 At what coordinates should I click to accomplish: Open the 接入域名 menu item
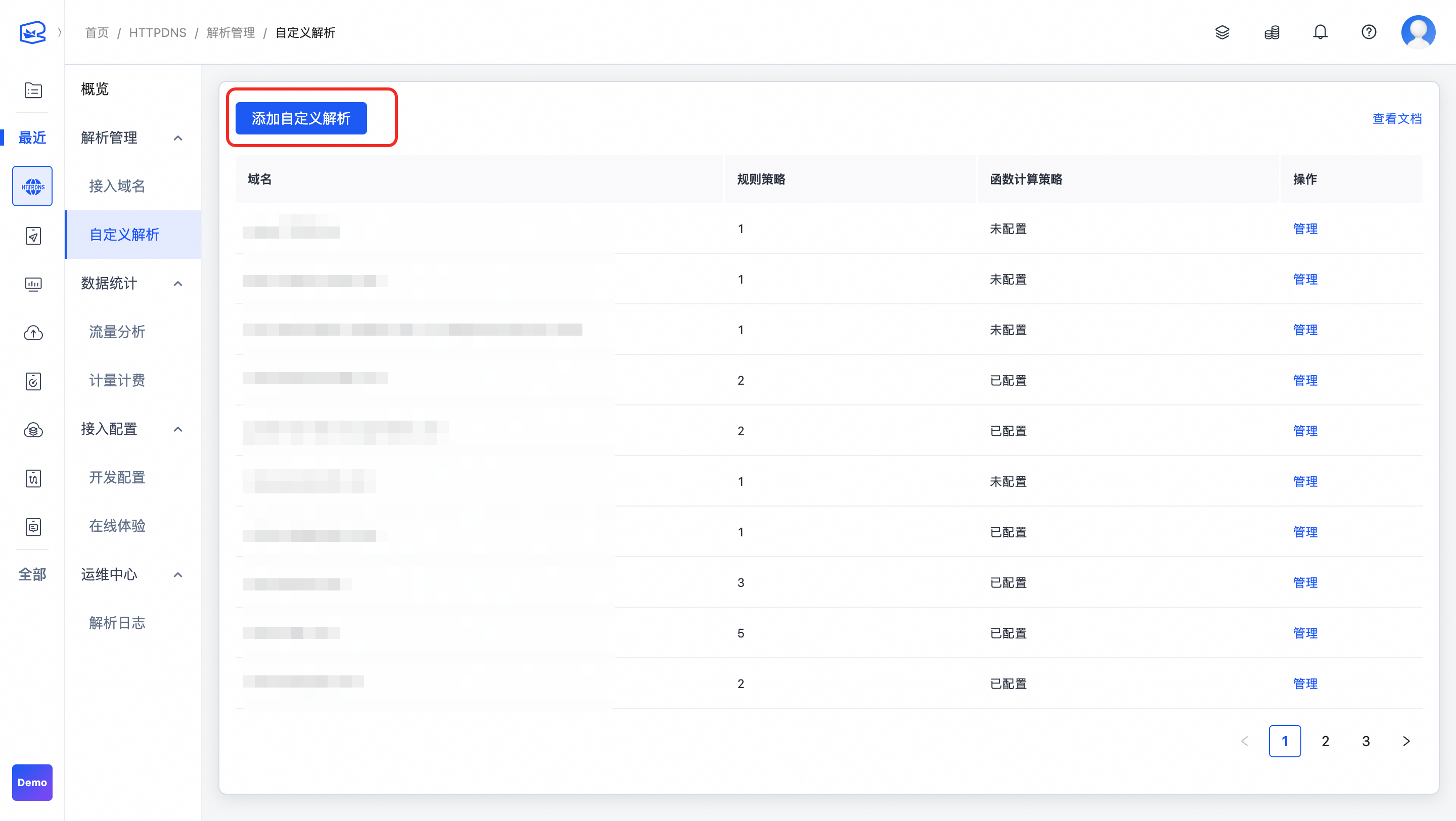click(x=117, y=186)
